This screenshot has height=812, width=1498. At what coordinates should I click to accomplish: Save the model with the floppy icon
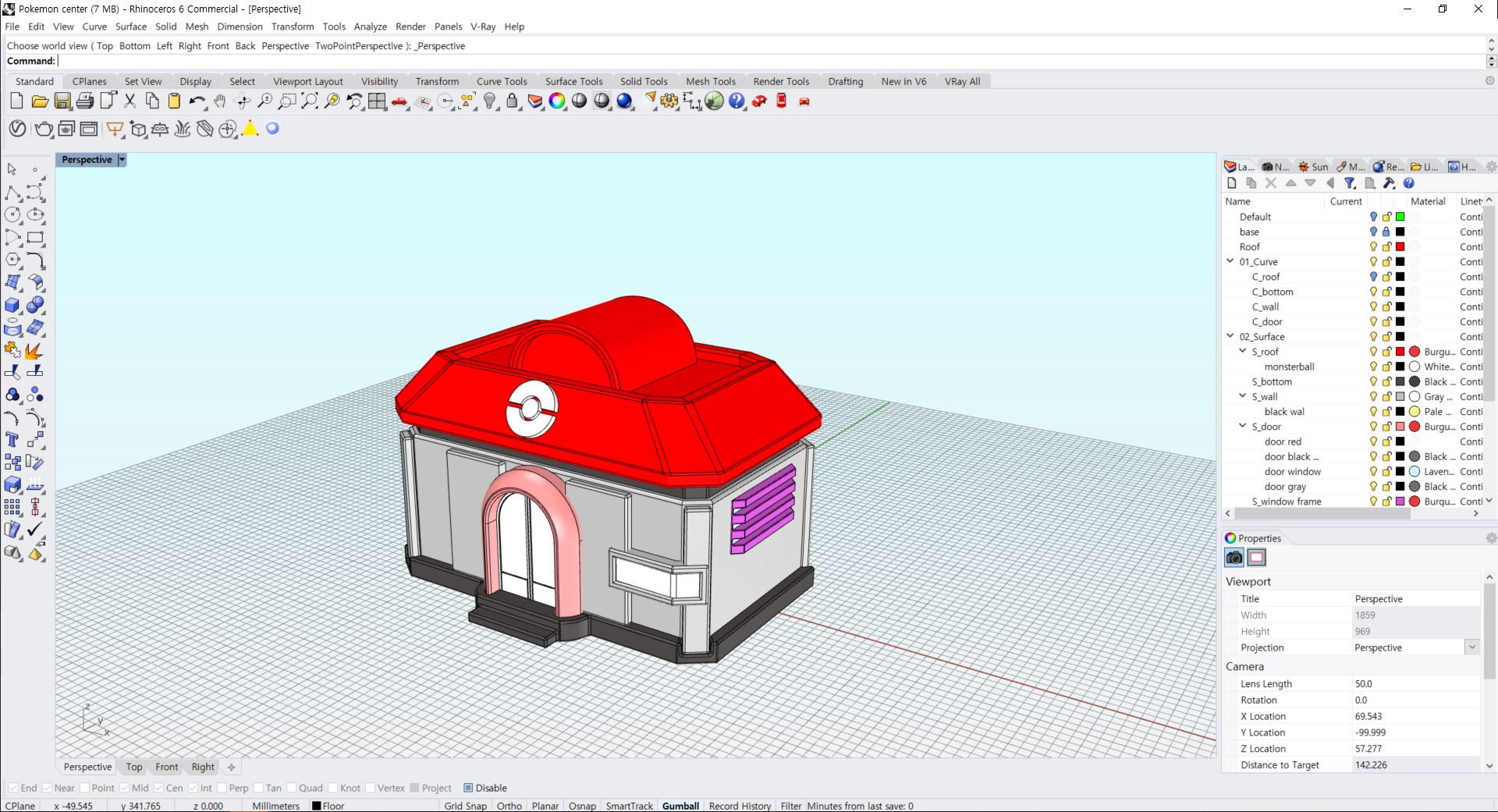[62, 101]
